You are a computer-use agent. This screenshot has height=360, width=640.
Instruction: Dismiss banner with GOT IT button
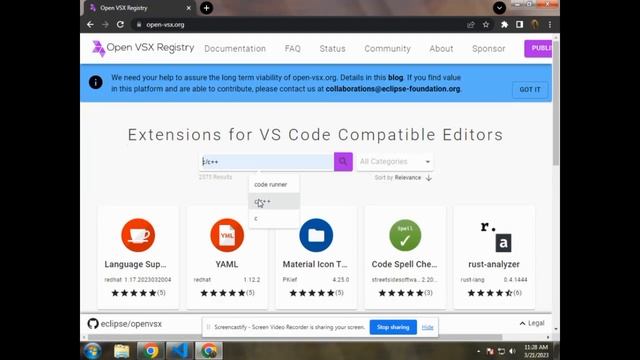point(530,89)
